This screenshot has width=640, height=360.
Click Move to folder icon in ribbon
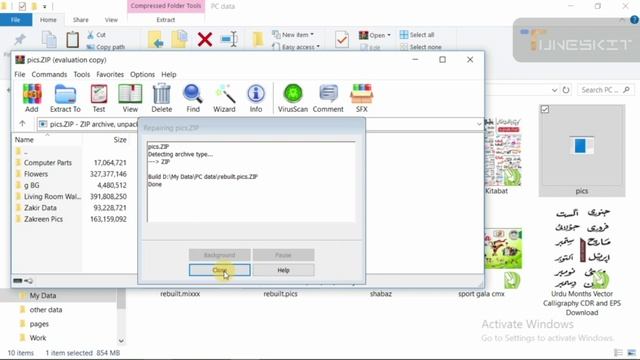coord(156,40)
